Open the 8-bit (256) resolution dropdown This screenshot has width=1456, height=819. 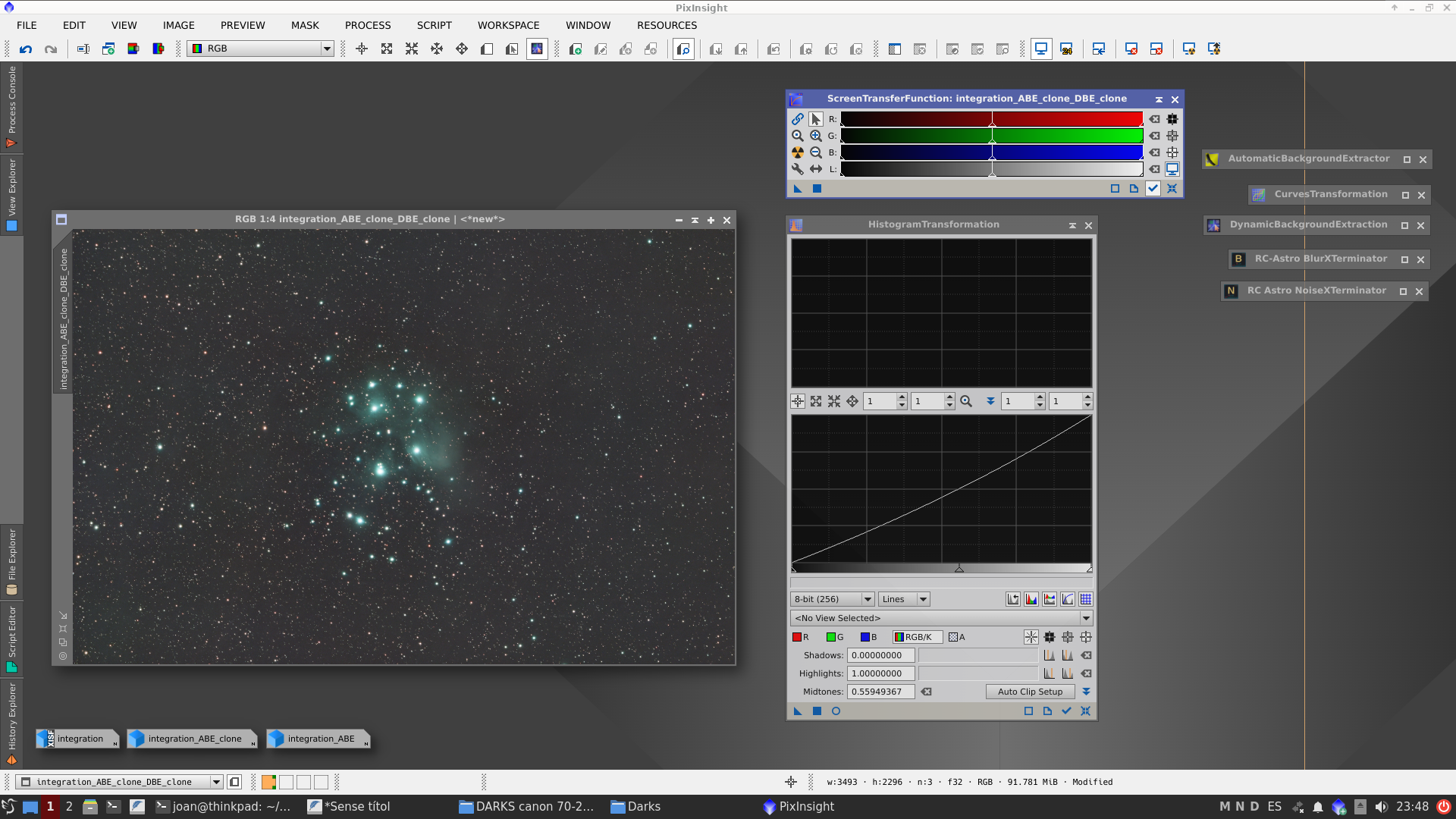[x=832, y=599]
